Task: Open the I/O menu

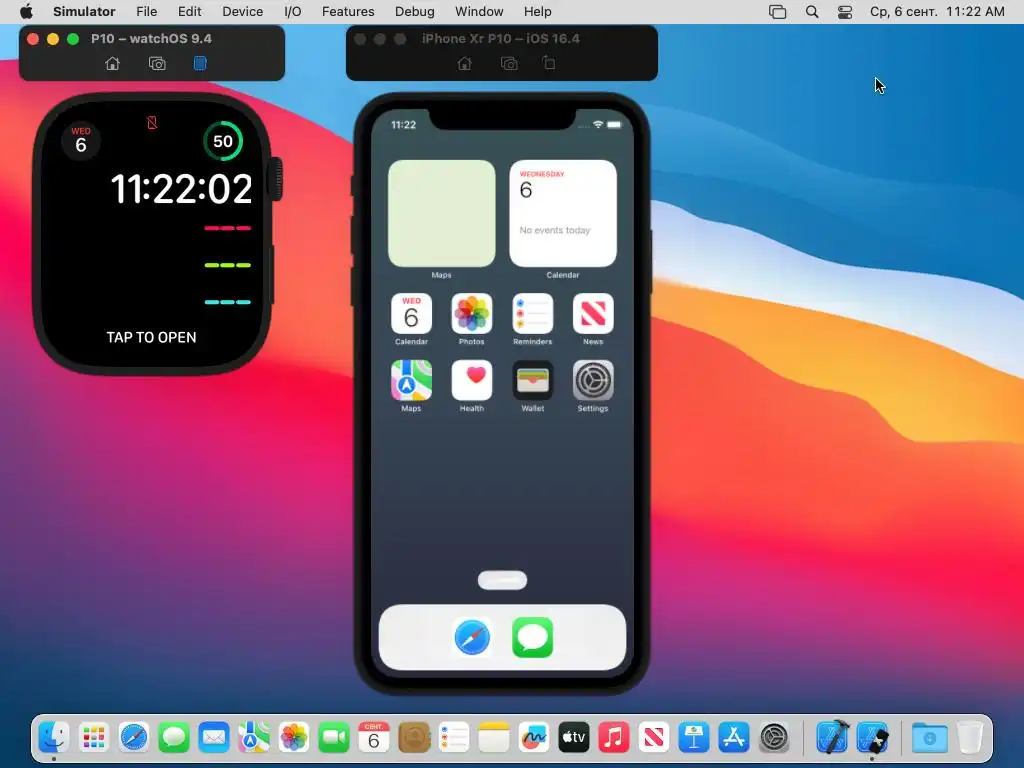Action: pos(293,12)
